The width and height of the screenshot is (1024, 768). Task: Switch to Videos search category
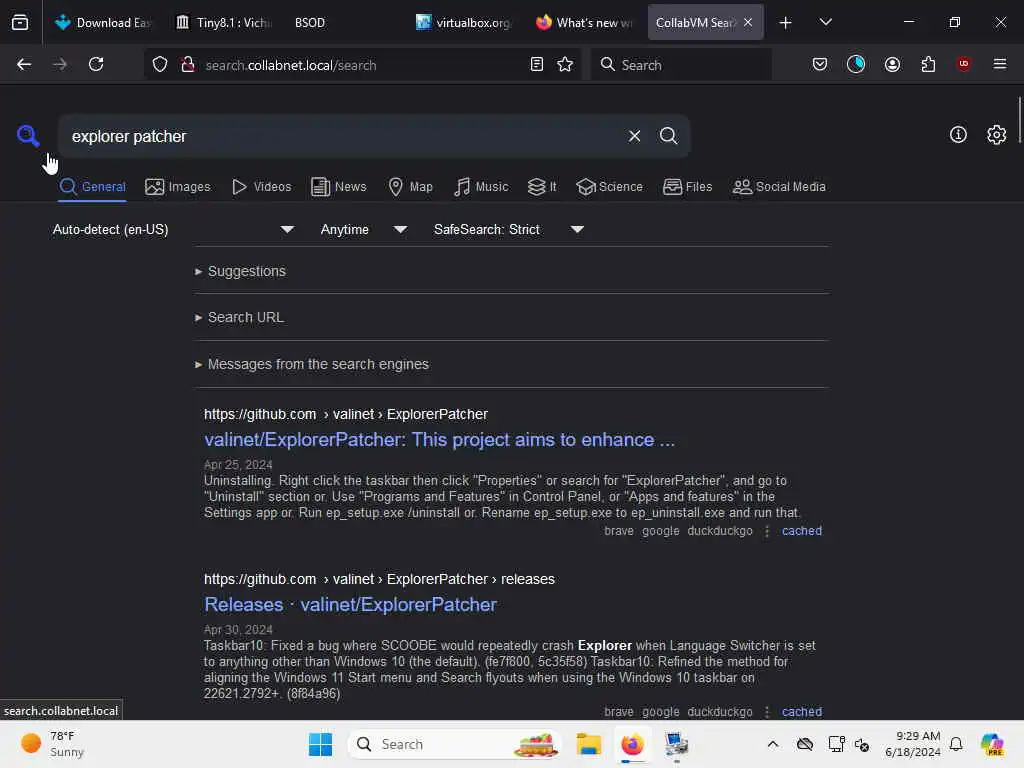pos(261,187)
